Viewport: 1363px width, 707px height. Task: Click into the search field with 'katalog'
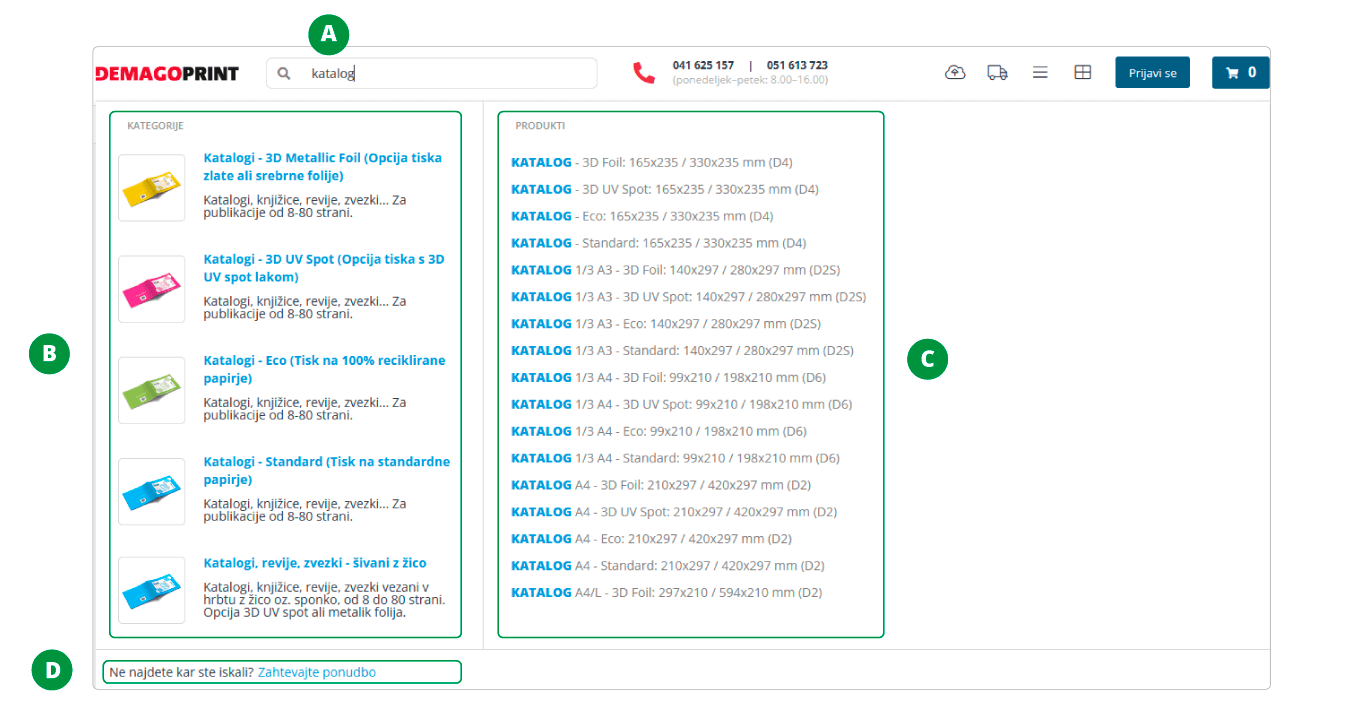click(x=450, y=73)
